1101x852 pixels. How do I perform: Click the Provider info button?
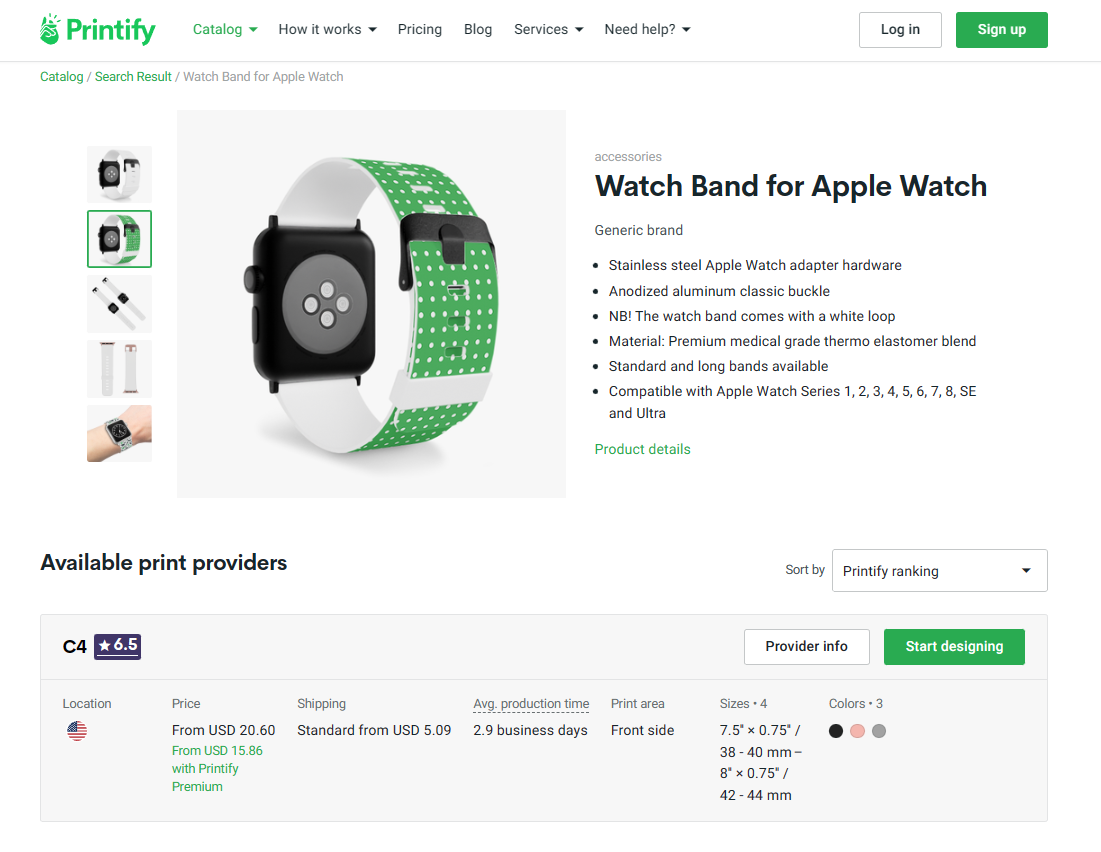click(x=807, y=646)
